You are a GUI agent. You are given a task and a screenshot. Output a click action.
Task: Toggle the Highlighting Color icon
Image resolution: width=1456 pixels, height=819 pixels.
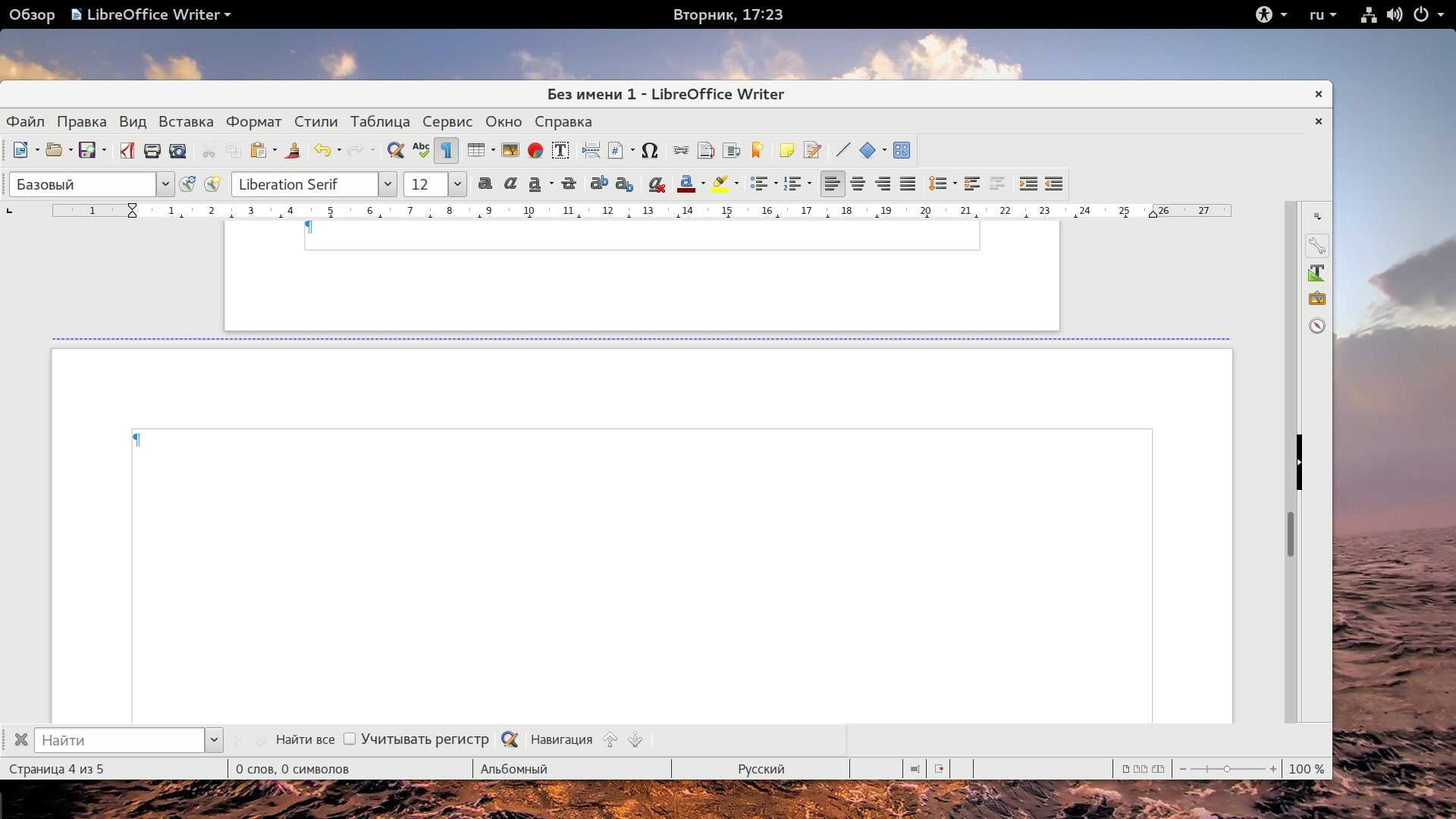click(718, 184)
